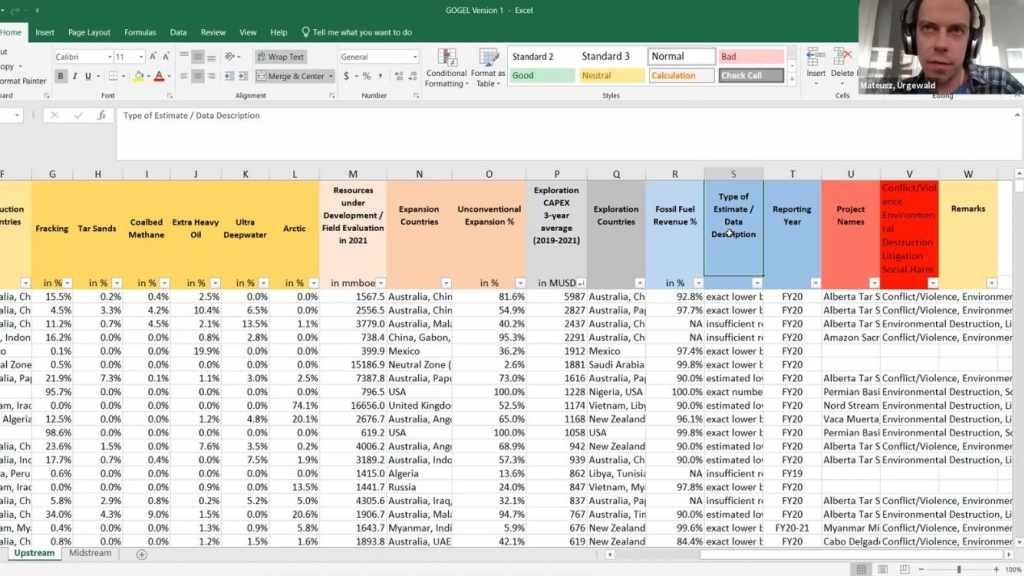
Task: Apply Fill Color bucket icon
Action: click(x=138, y=76)
